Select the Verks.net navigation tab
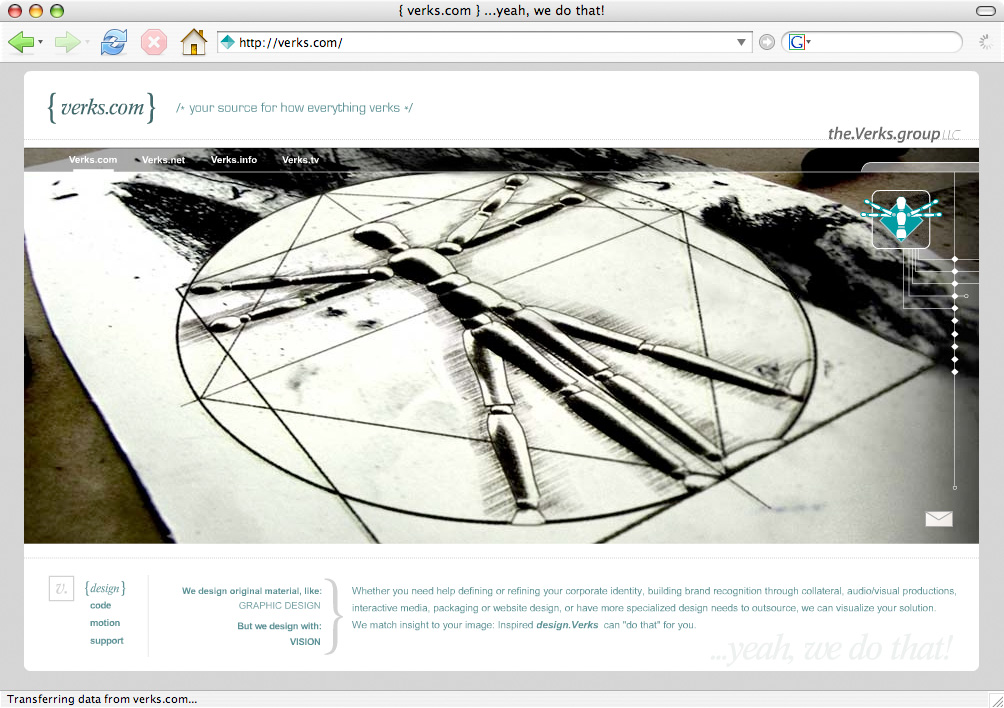This screenshot has width=1004, height=708. pyautogui.click(x=163, y=159)
